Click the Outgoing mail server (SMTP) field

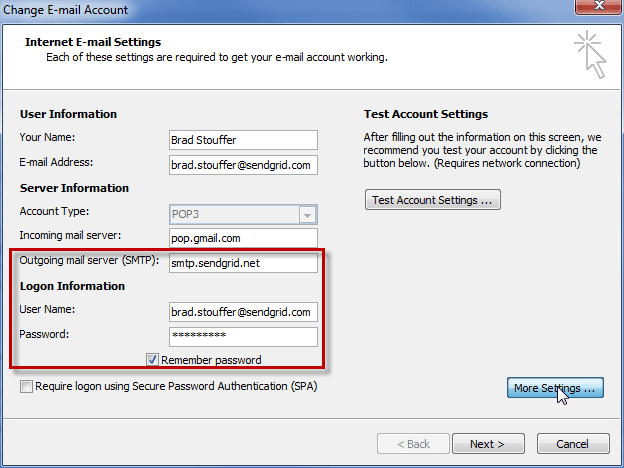click(243, 263)
